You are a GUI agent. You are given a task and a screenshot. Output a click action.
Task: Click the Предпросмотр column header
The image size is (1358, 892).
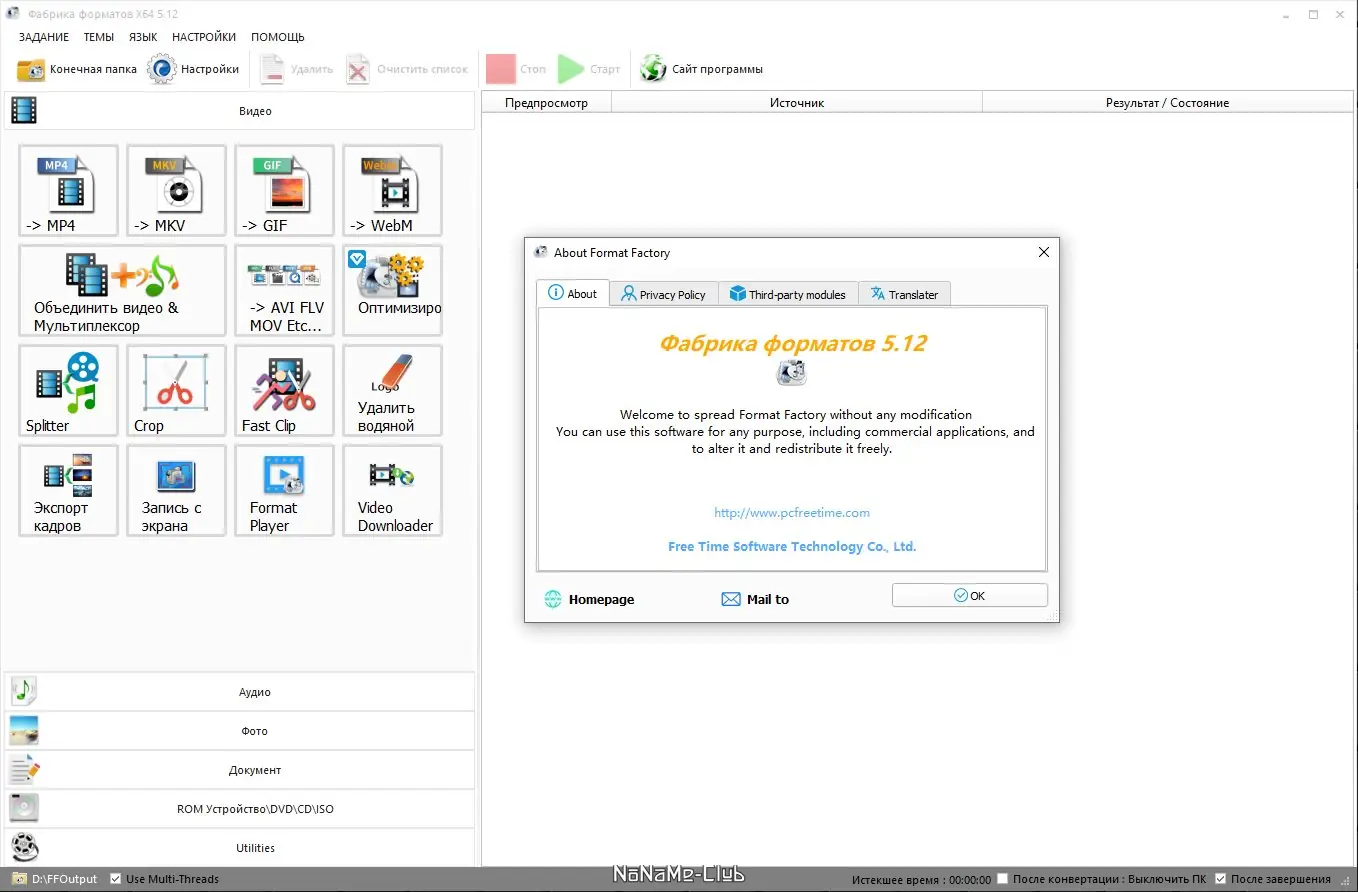[546, 103]
